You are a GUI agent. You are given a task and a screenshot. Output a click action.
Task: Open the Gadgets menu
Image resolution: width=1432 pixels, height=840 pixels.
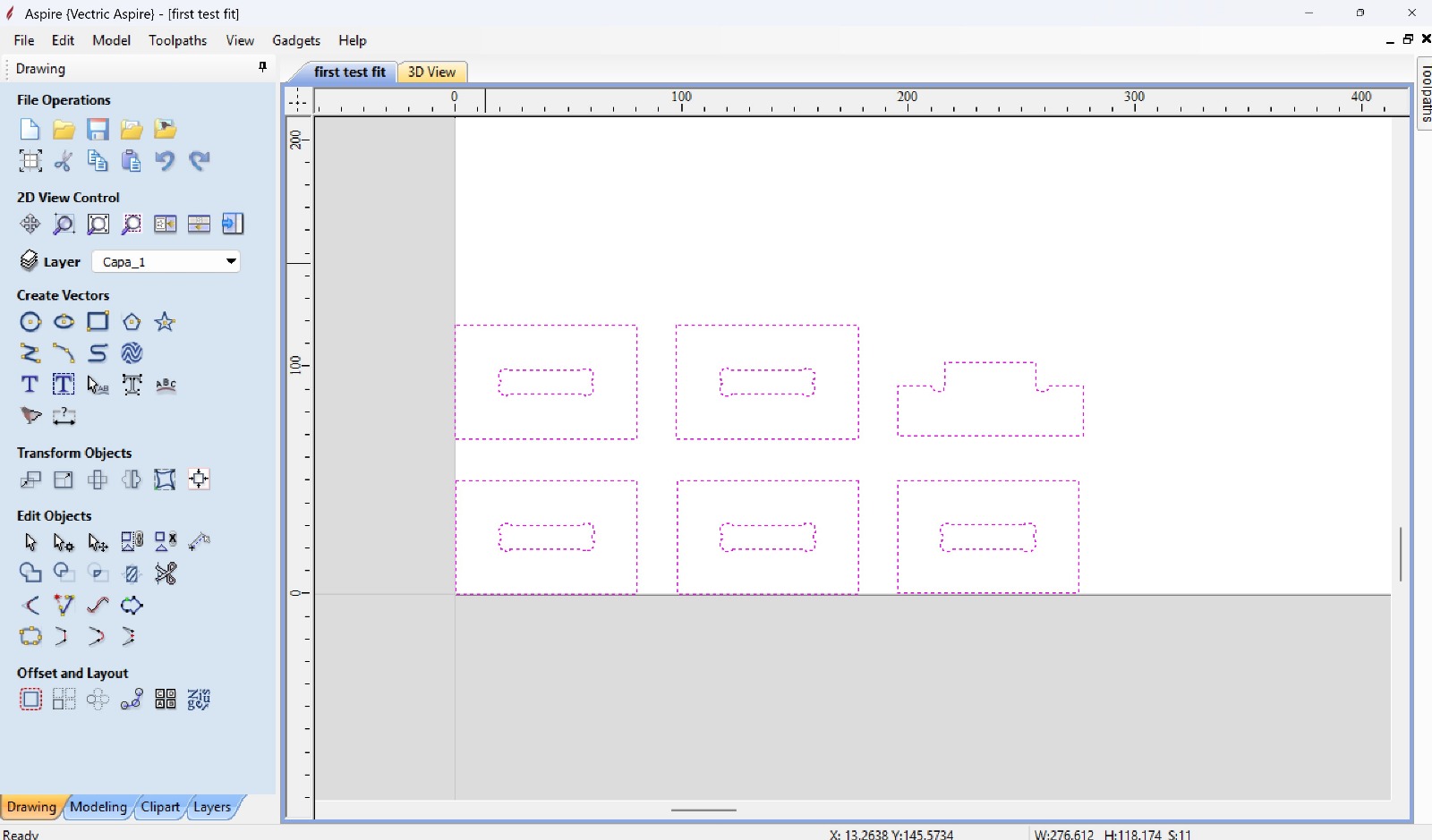point(296,40)
